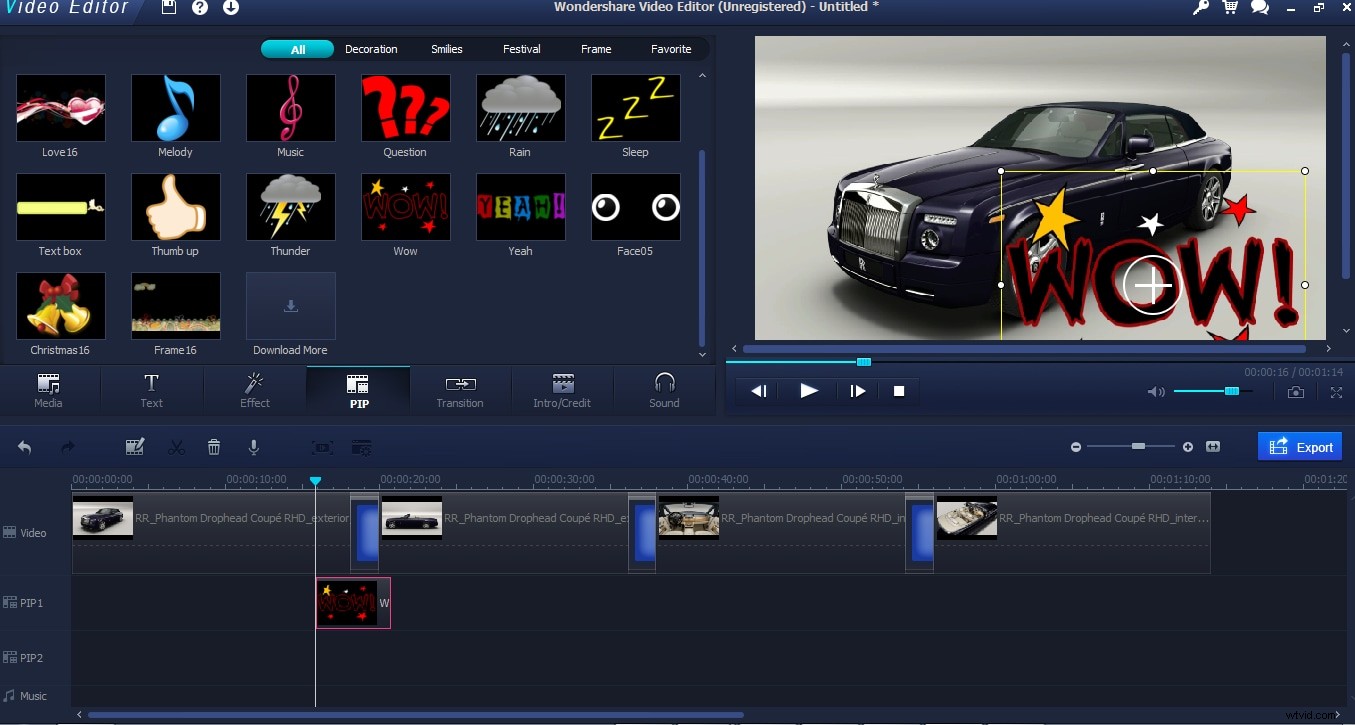Open the video edit tool in the toolbar

coord(135,446)
